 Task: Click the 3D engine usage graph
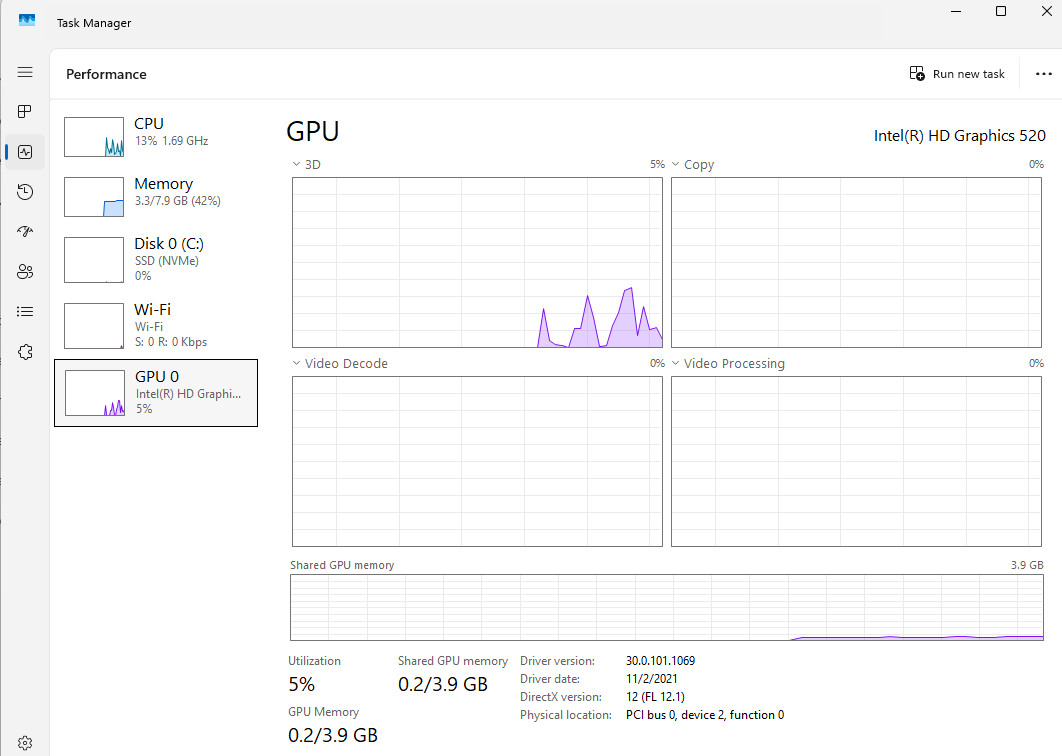(477, 263)
